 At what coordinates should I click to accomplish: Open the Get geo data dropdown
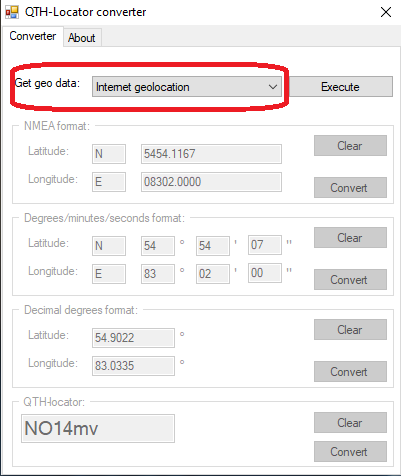pos(187,87)
